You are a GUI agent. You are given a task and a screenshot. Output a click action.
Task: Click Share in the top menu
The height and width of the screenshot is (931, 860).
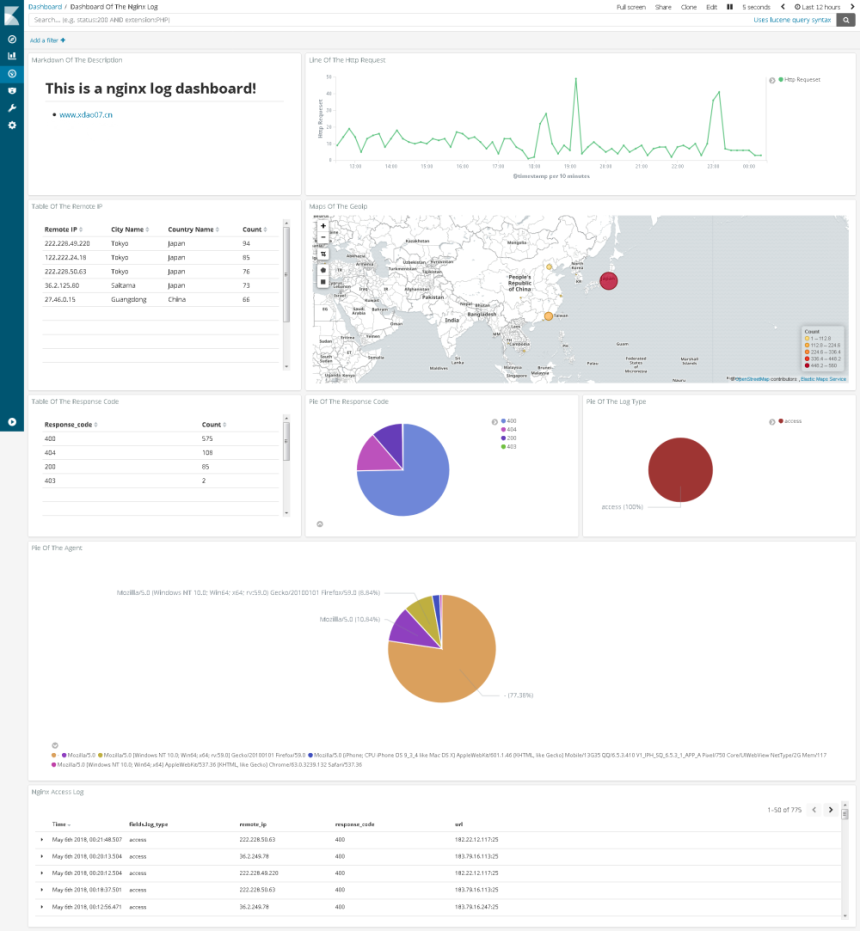[663, 7]
